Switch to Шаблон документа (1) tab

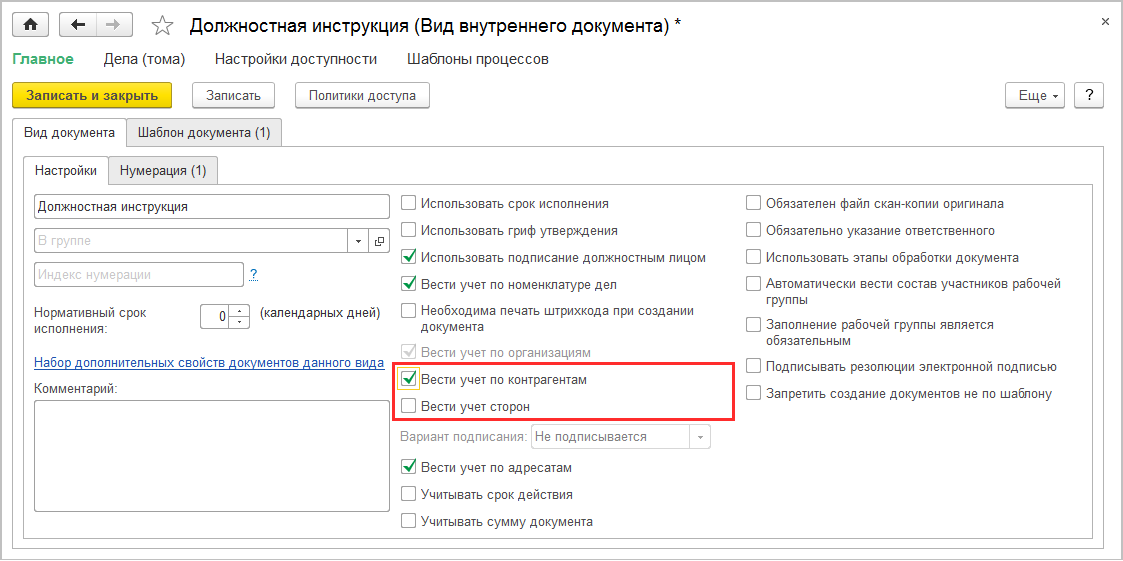point(204,132)
